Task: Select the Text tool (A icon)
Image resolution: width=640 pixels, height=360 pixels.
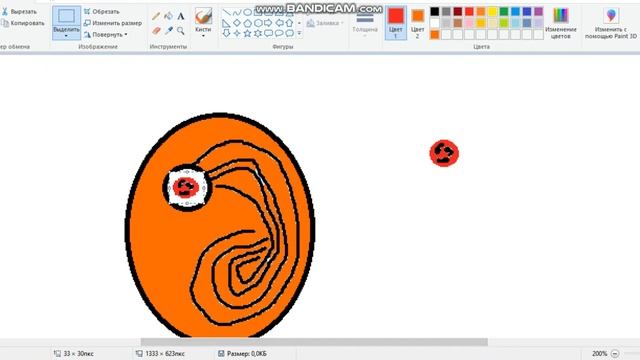Action: (x=180, y=16)
